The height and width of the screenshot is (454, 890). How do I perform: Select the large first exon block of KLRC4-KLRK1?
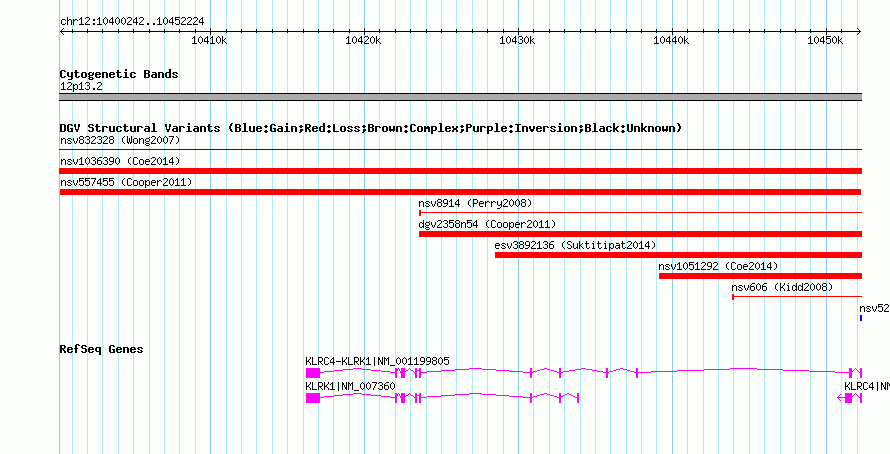pyautogui.click(x=313, y=373)
